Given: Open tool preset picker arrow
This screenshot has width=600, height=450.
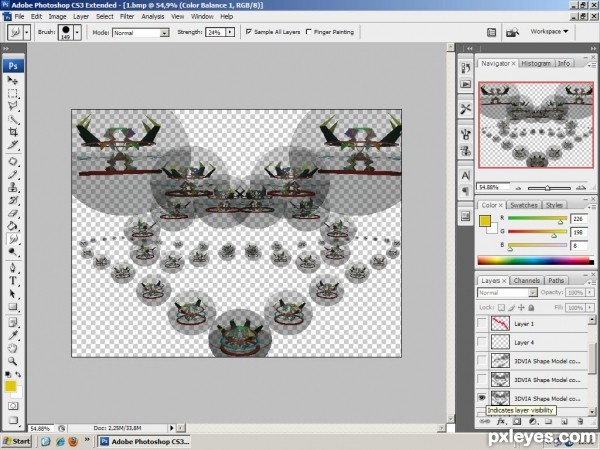Looking at the screenshot, I should pos(27,33).
